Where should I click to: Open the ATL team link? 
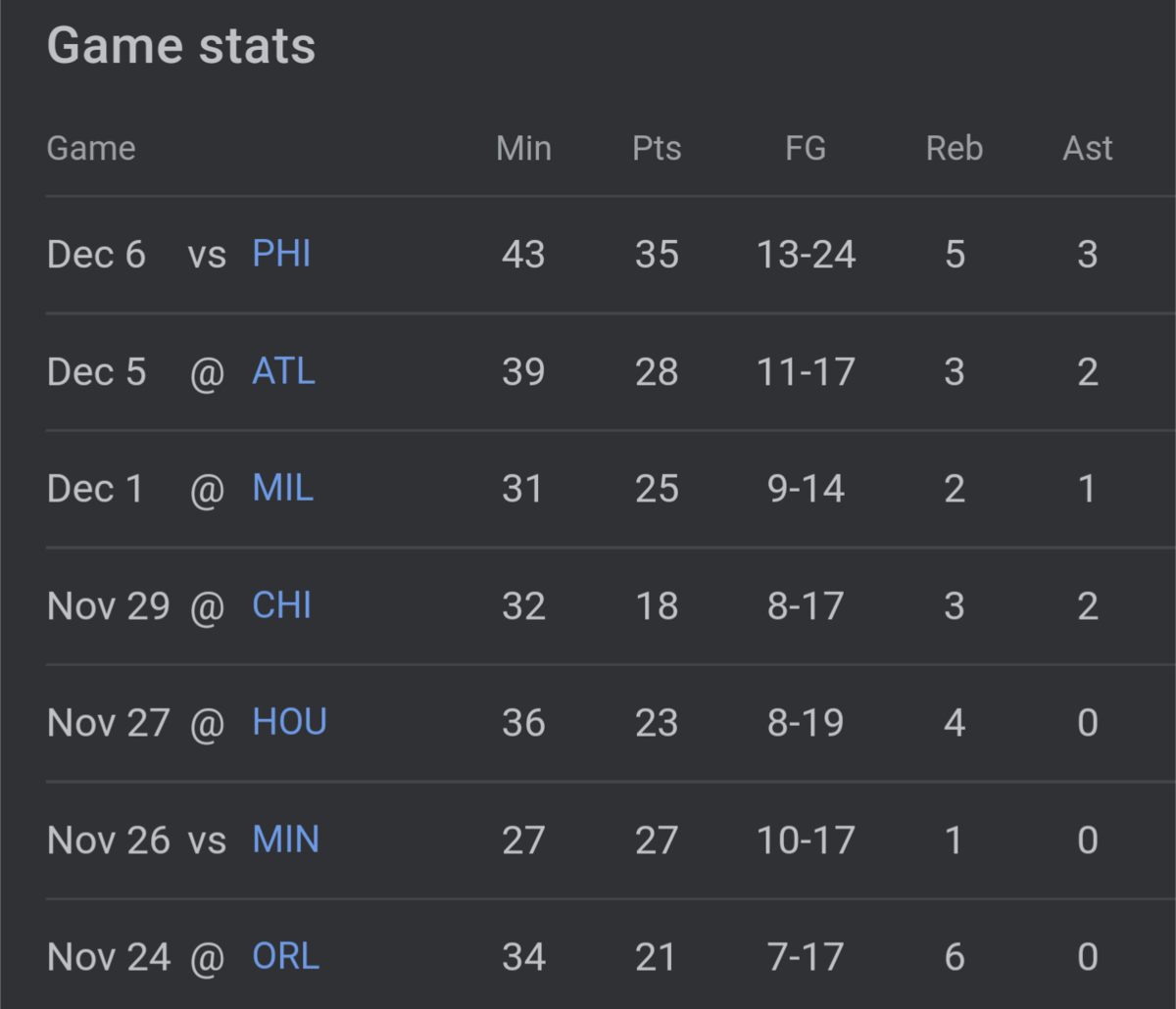(x=283, y=371)
